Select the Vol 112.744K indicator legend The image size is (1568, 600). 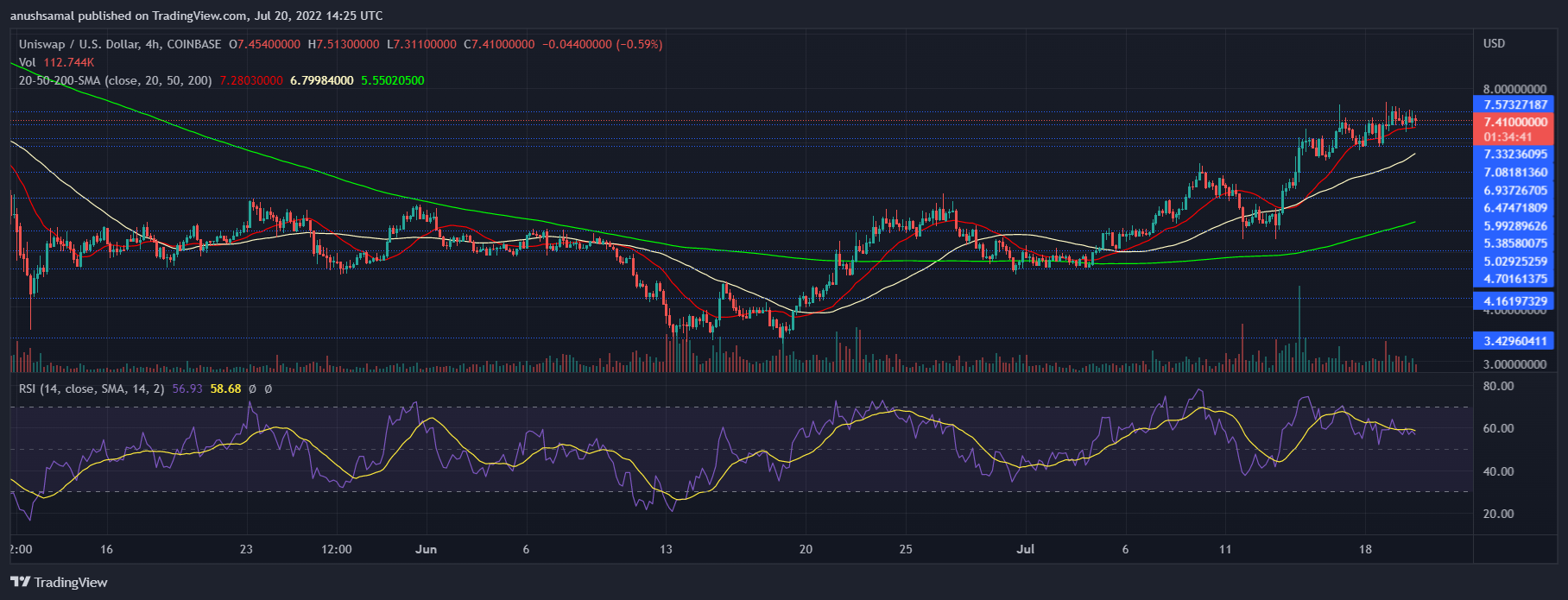click(56, 62)
